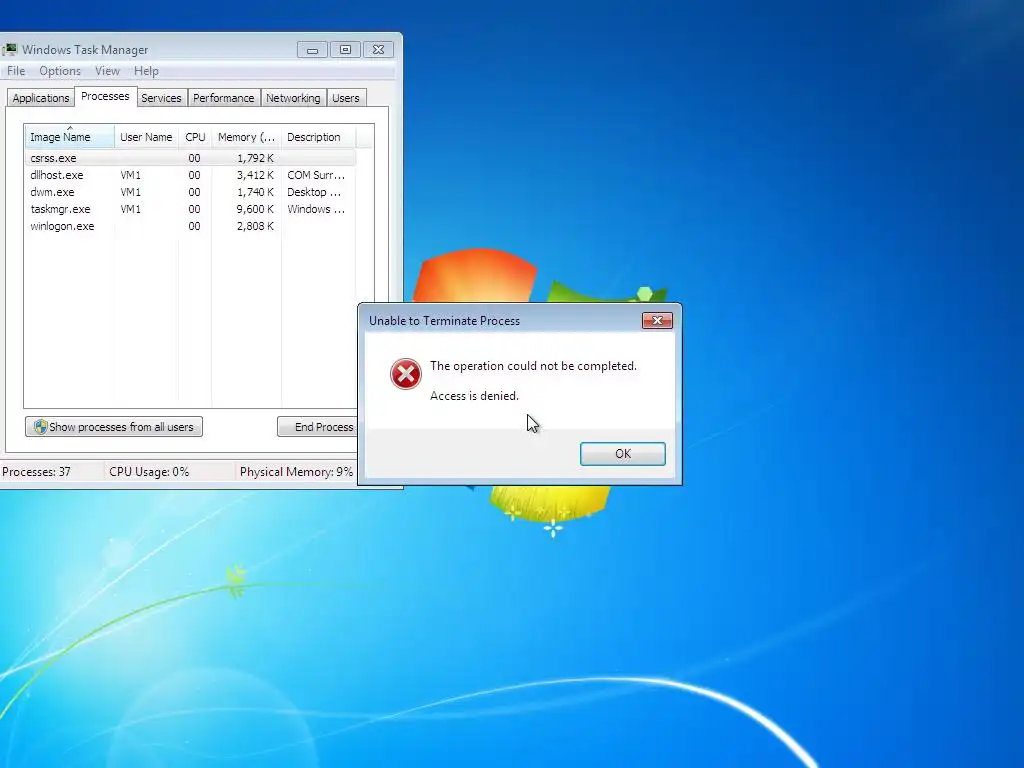Click the 9,600 K memory value
This screenshot has width=1024, height=768.
click(255, 209)
